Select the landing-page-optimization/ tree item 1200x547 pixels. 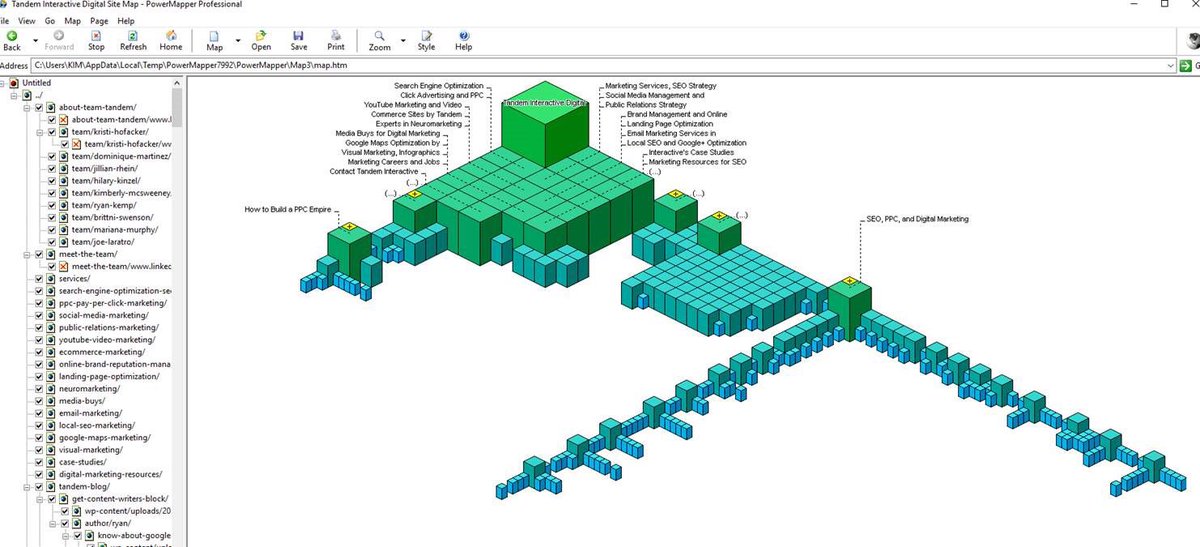[109, 376]
